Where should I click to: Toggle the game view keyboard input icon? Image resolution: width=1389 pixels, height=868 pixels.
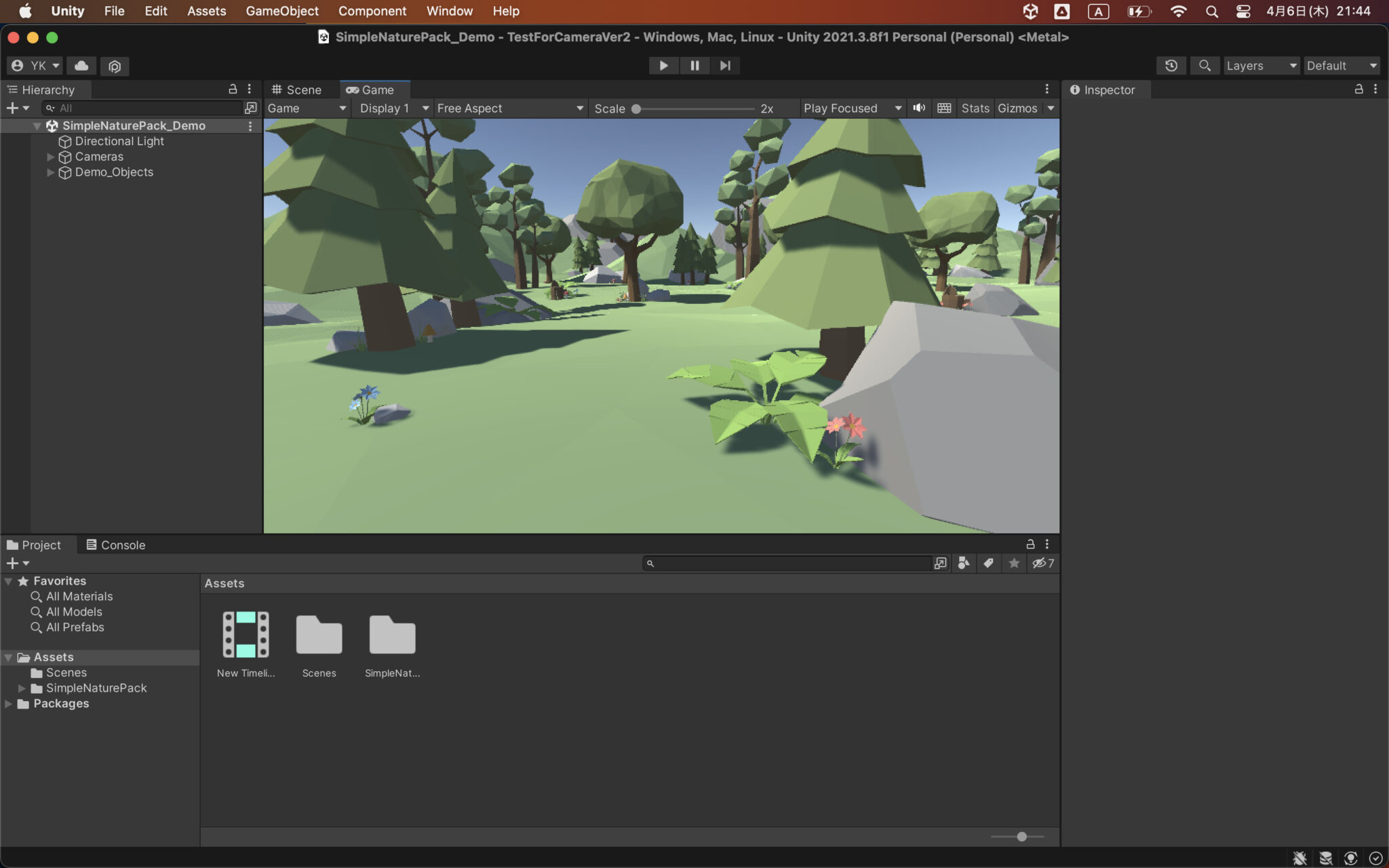tap(944, 108)
